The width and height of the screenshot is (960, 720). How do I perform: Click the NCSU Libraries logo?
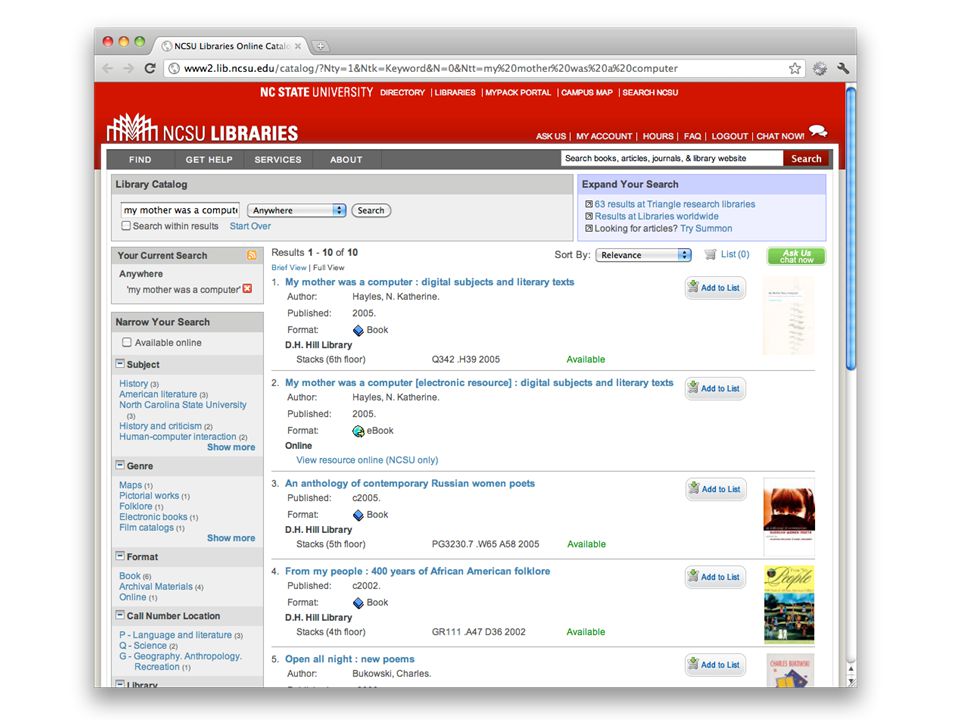pyautogui.click(x=202, y=128)
